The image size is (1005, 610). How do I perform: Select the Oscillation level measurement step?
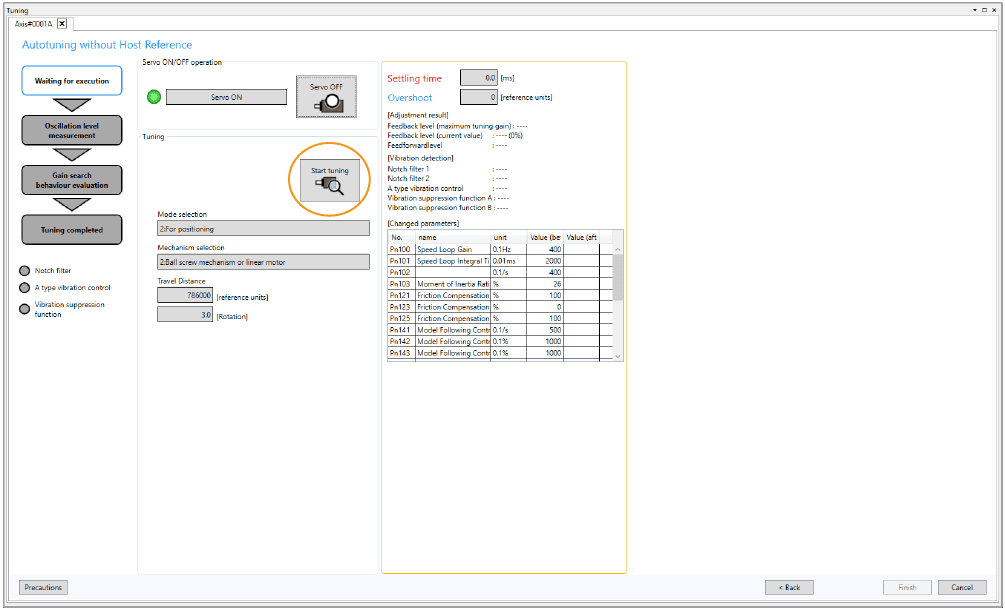72,131
